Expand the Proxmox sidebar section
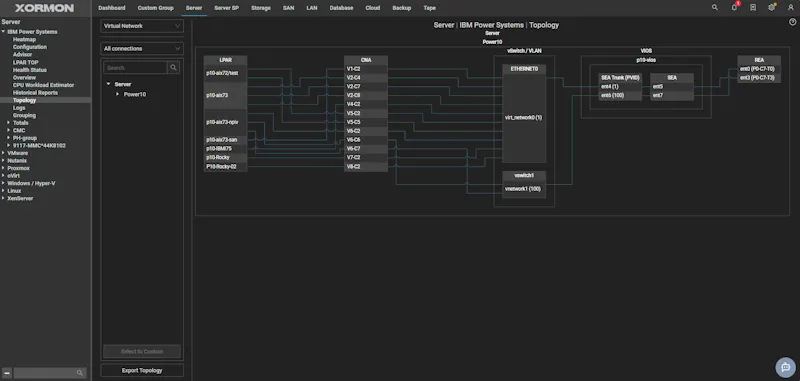This screenshot has width=800, height=381. pyautogui.click(x=4, y=168)
